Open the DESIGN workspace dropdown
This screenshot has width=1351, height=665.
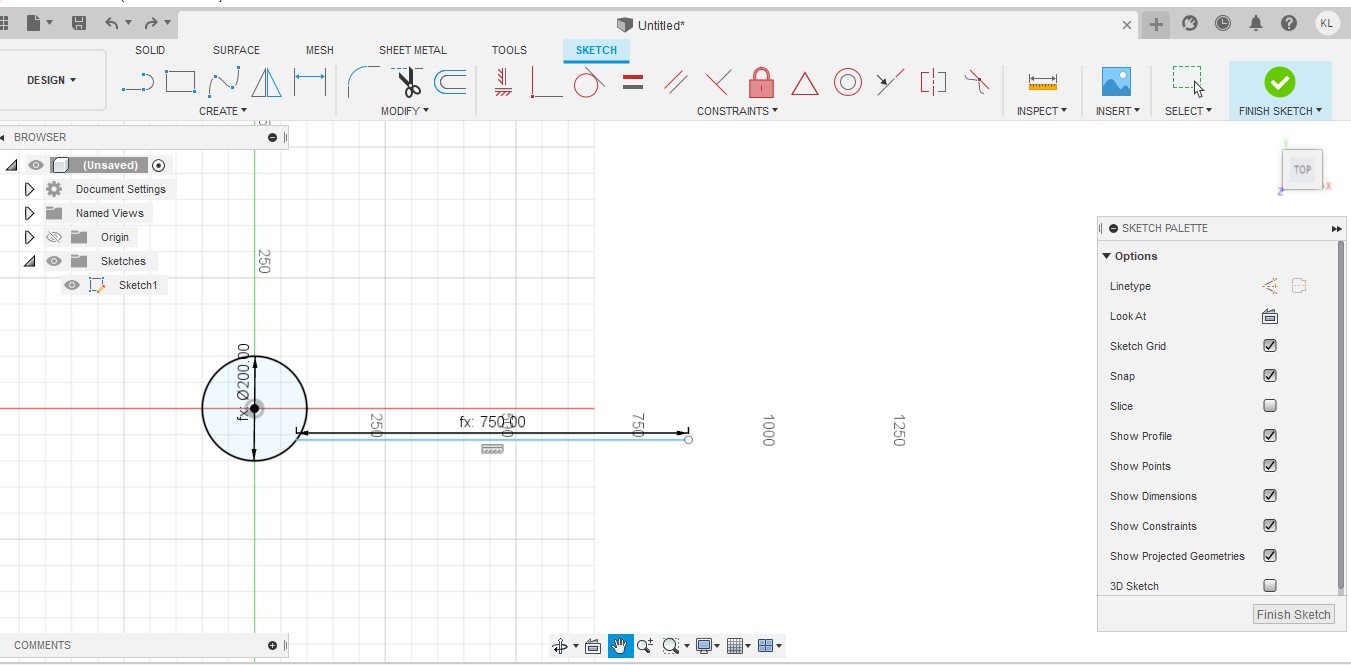click(52, 80)
